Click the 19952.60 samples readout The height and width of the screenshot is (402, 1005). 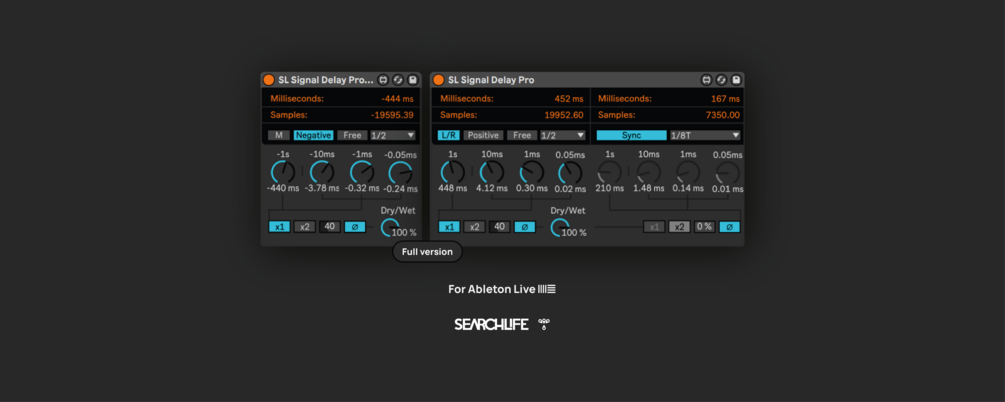[564, 115]
